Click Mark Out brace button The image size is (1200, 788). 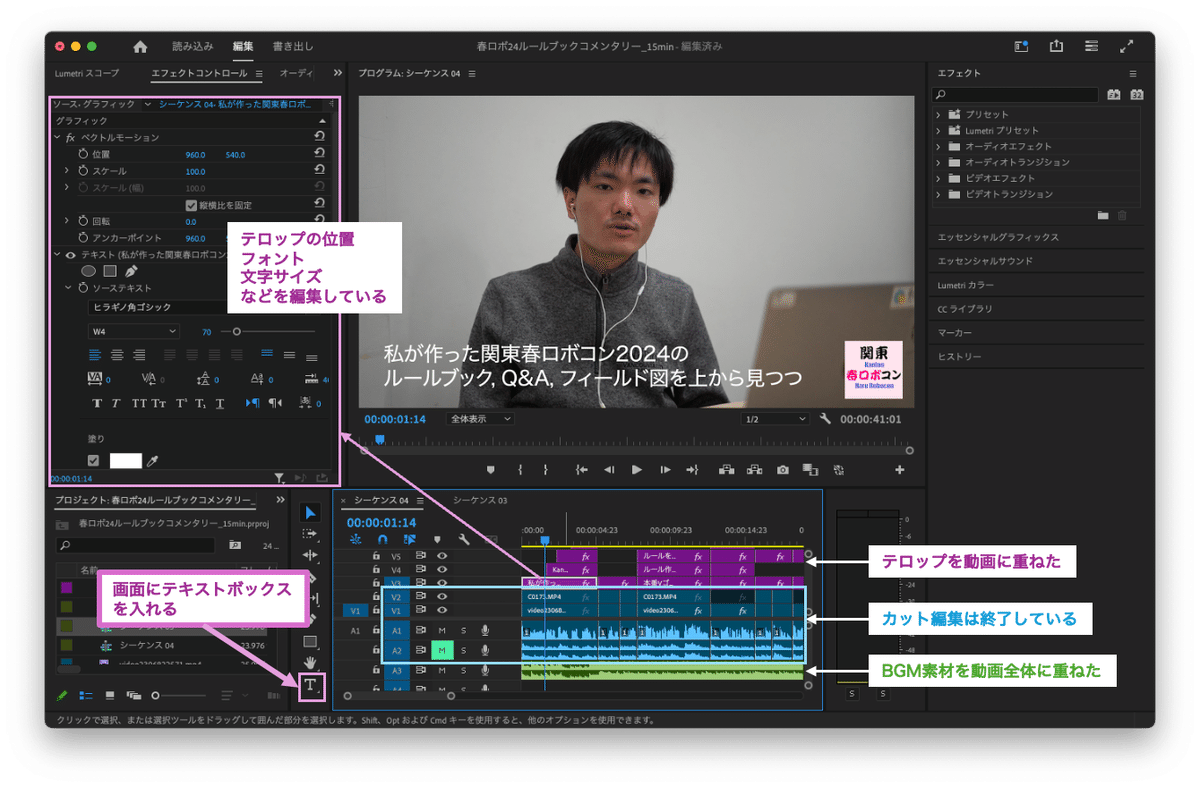coord(545,469)
